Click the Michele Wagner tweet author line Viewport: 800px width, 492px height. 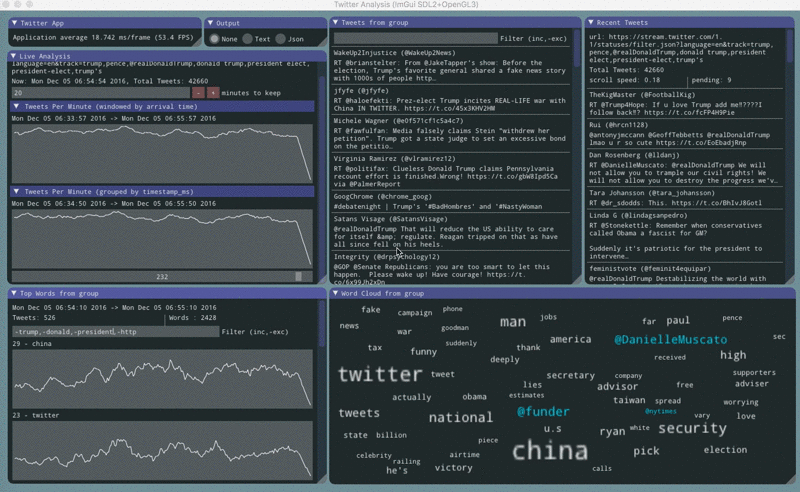[398, 121]
